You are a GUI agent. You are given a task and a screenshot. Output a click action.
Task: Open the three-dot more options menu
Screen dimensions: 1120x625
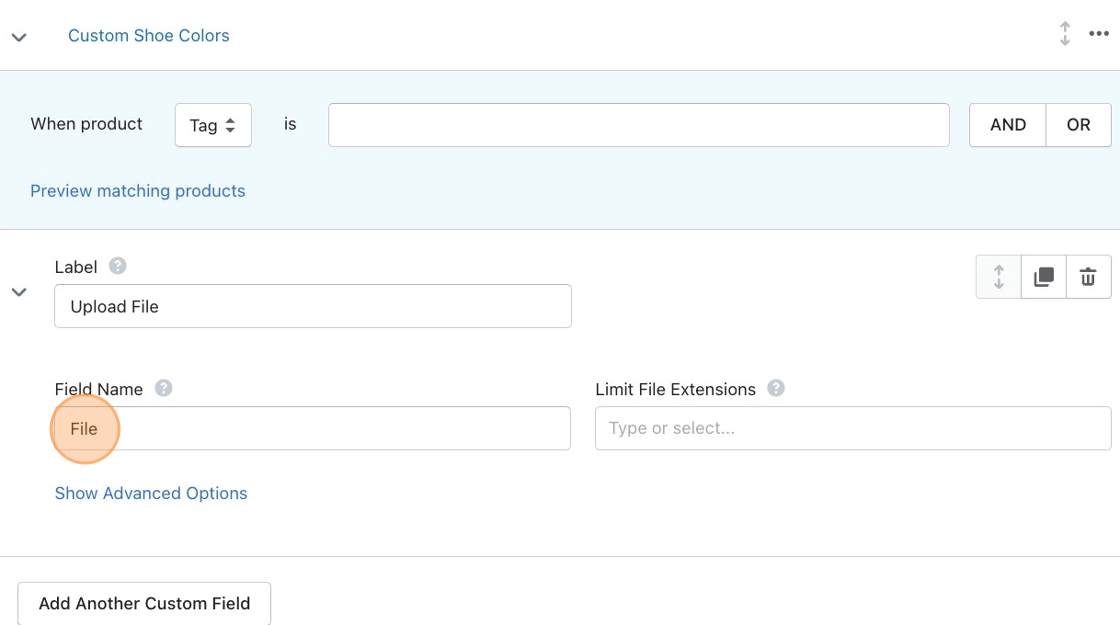1099,34
